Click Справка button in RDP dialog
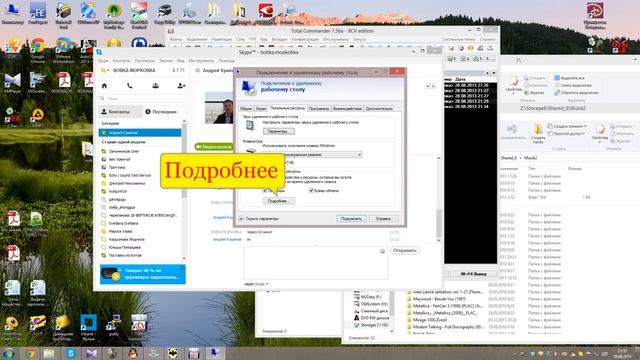This screenshot has width=640, height=360. pyautogui.click(x=383, y=219)
